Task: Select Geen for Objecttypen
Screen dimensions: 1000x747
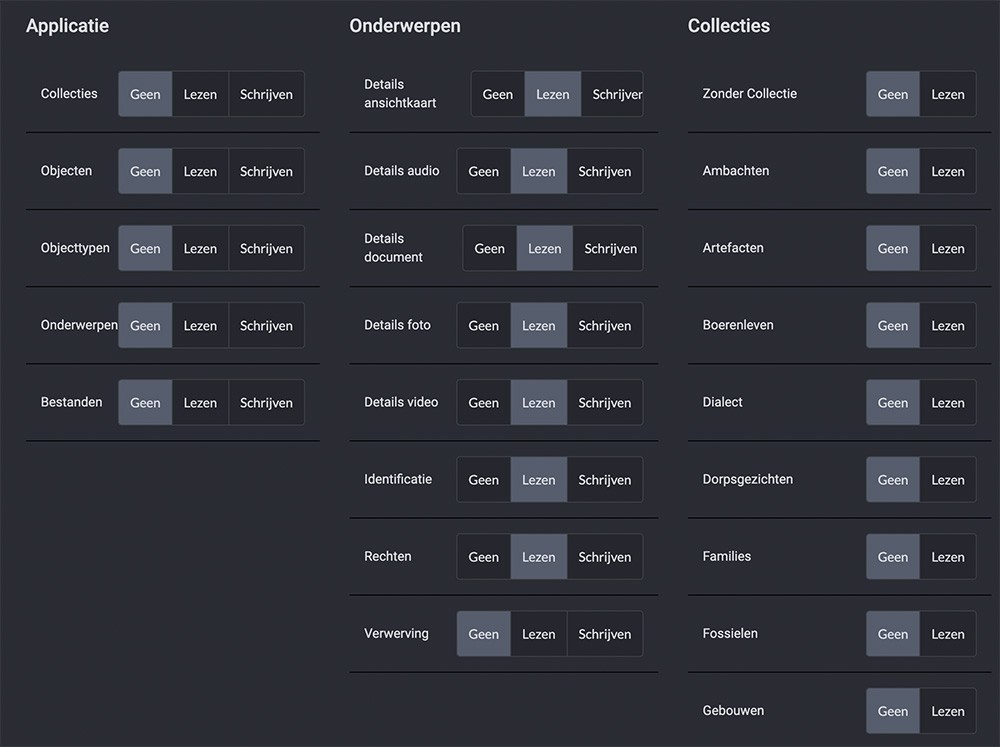Action: click(x=145, y=248)
